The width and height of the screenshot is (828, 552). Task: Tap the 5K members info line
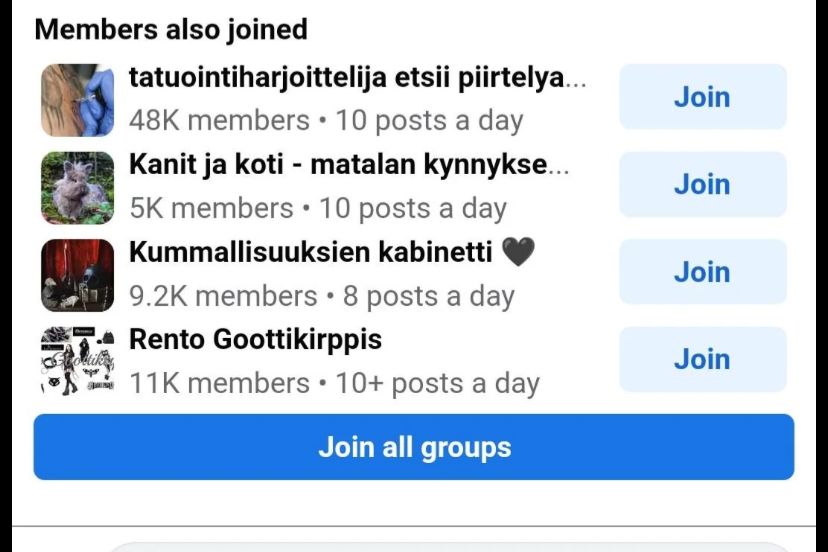click(318, 209)
